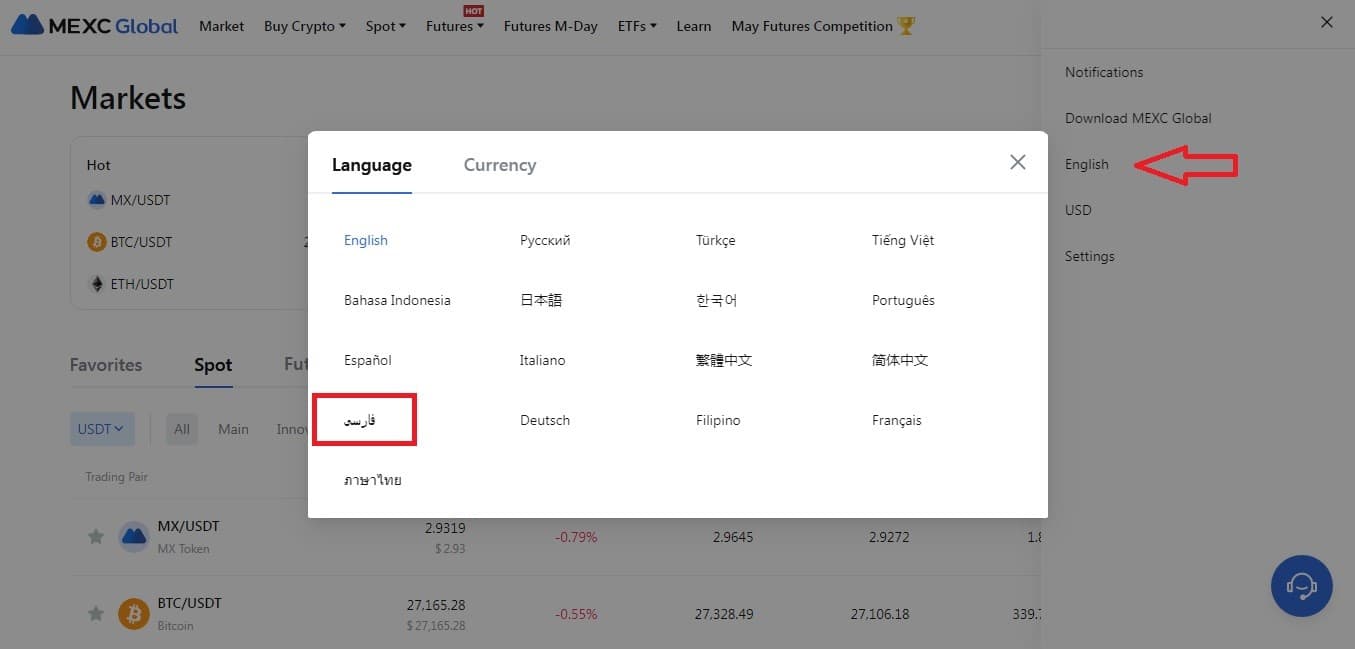Open Futures M-Day page
Viewport: 1355px width, 649px height.
pyautogui.click(x=551, y=26)
